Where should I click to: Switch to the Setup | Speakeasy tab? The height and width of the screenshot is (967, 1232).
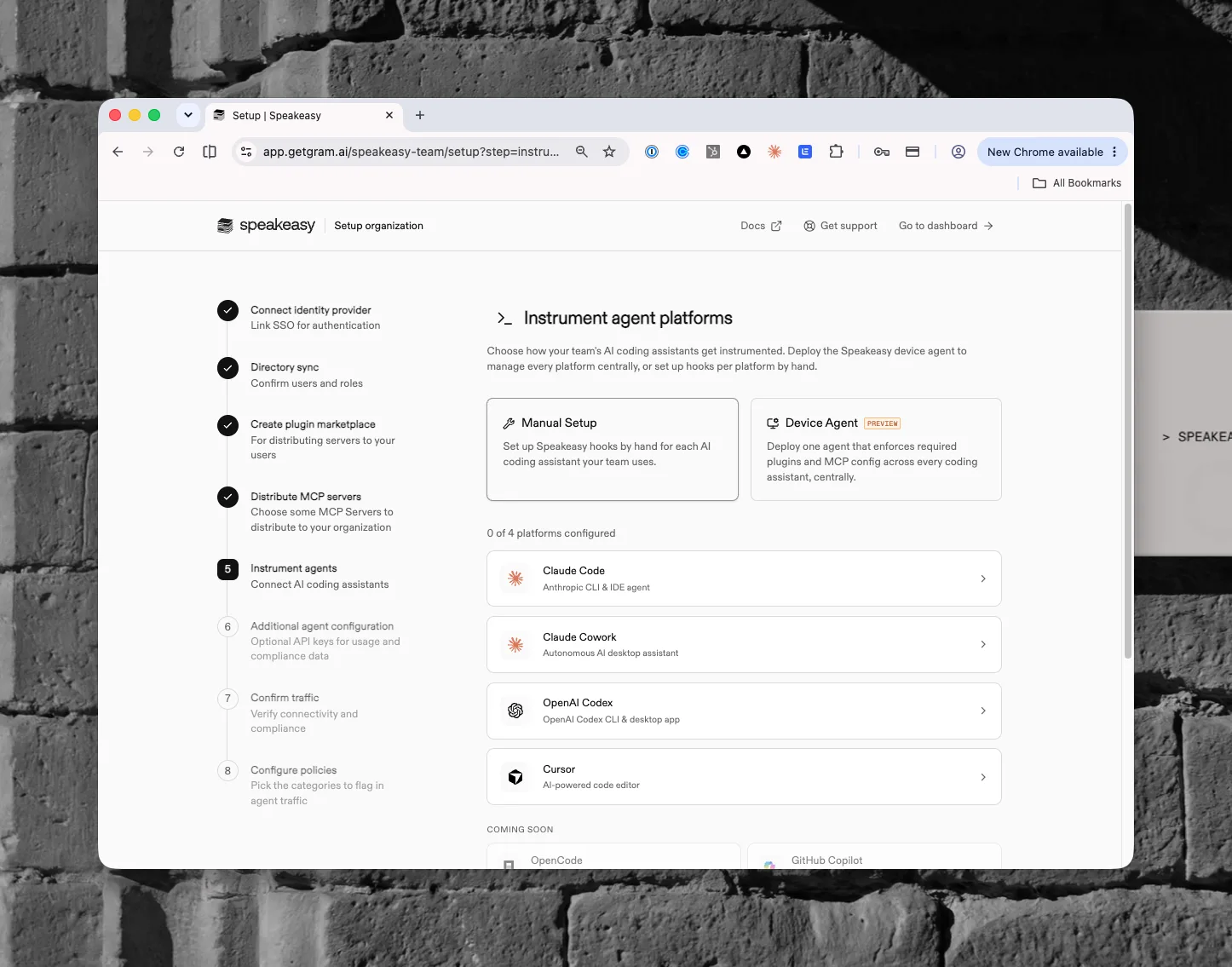tap(304, 115)
